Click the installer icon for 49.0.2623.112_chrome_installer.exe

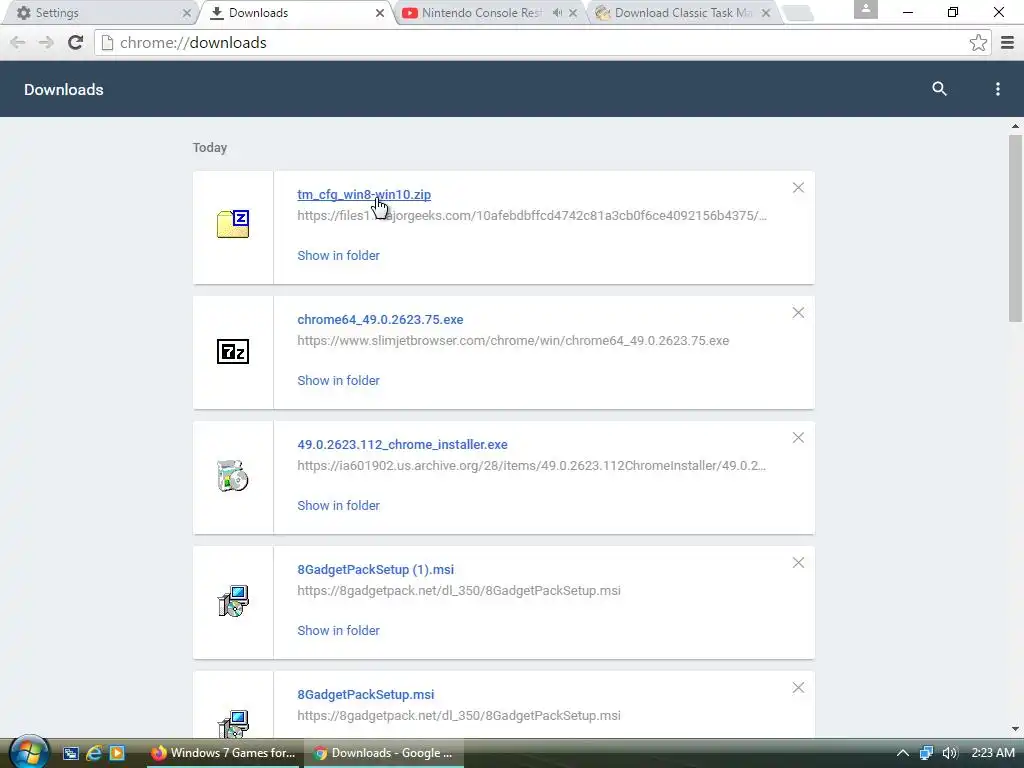click(x=233, y=475)
